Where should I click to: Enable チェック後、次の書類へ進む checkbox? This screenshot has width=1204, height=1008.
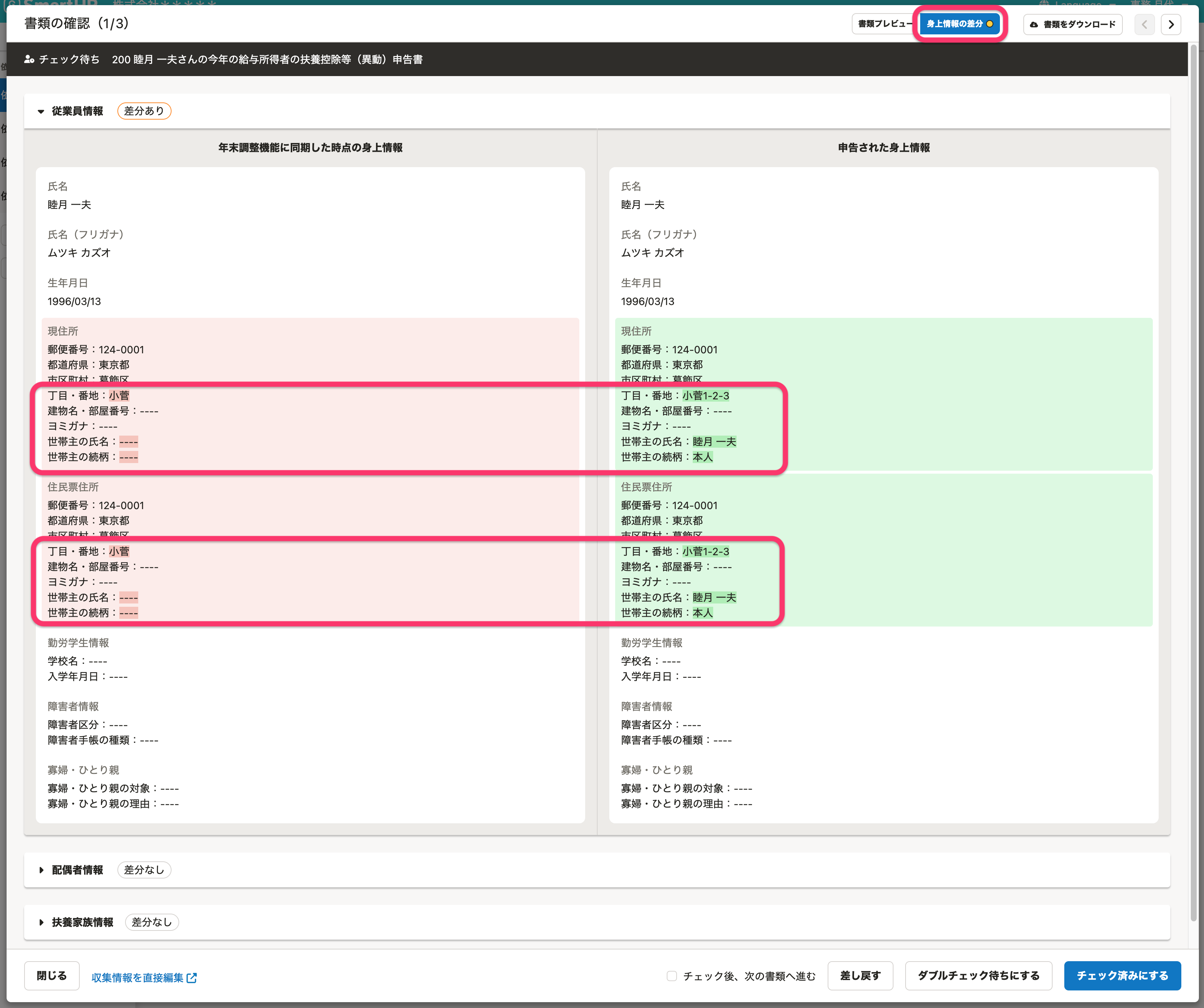coord(671,976)
